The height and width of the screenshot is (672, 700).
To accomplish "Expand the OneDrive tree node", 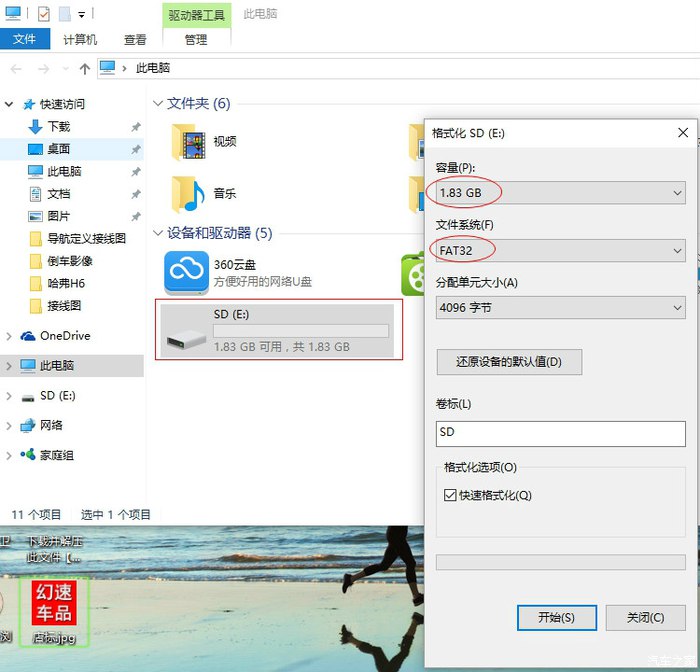I will [x=8, y=336].
